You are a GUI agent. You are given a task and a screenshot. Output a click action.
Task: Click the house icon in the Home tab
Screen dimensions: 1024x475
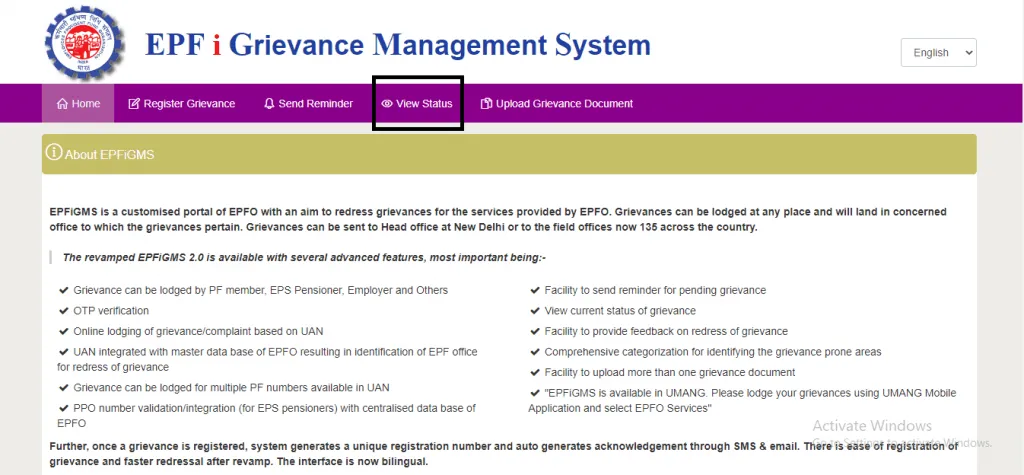pyautogui.click(x=63, y=104)
